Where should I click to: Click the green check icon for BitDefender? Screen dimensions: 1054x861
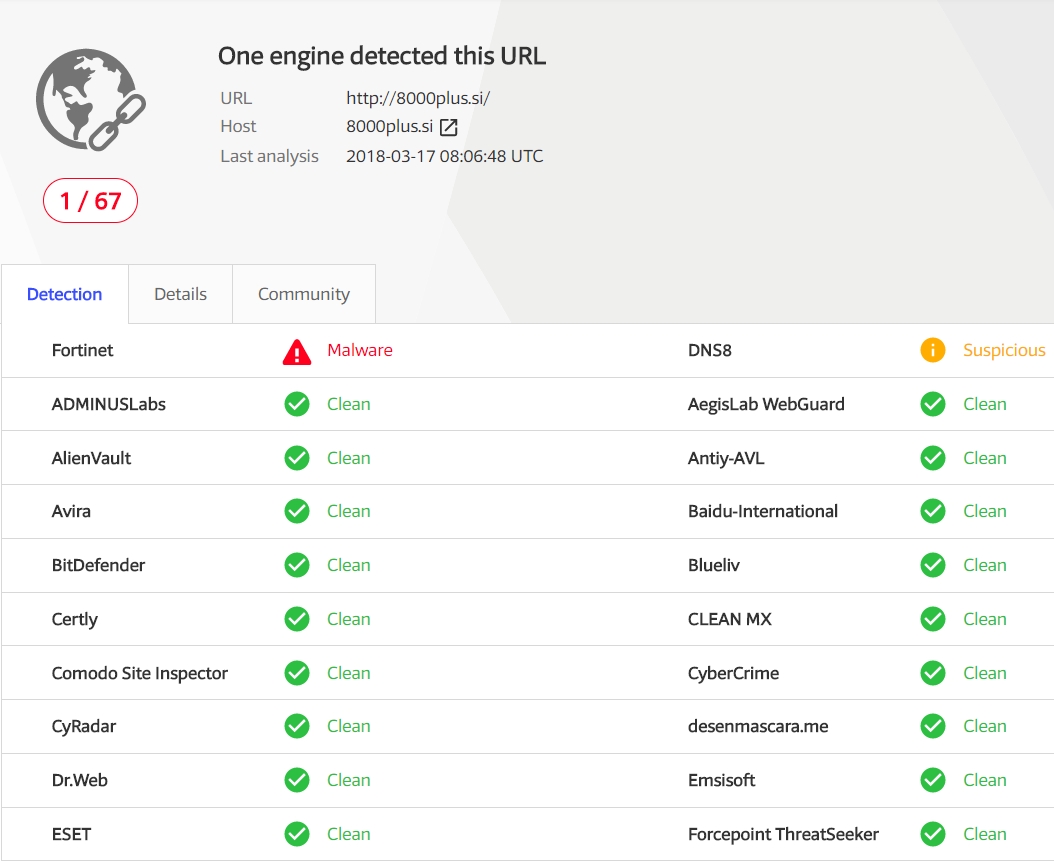click(x=297, y=565)
